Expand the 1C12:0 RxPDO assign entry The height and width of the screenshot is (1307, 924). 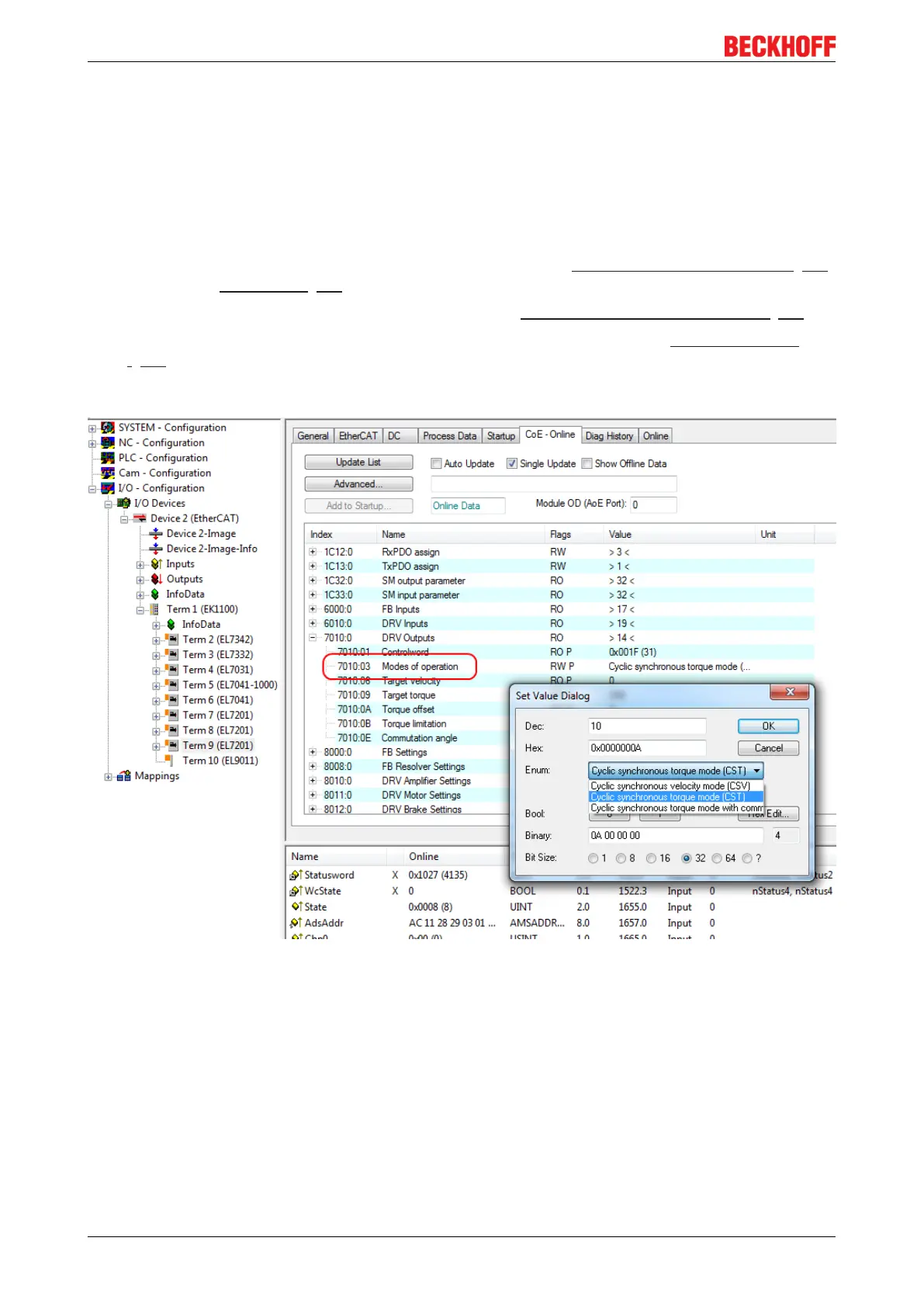click(x=313, y=553)
